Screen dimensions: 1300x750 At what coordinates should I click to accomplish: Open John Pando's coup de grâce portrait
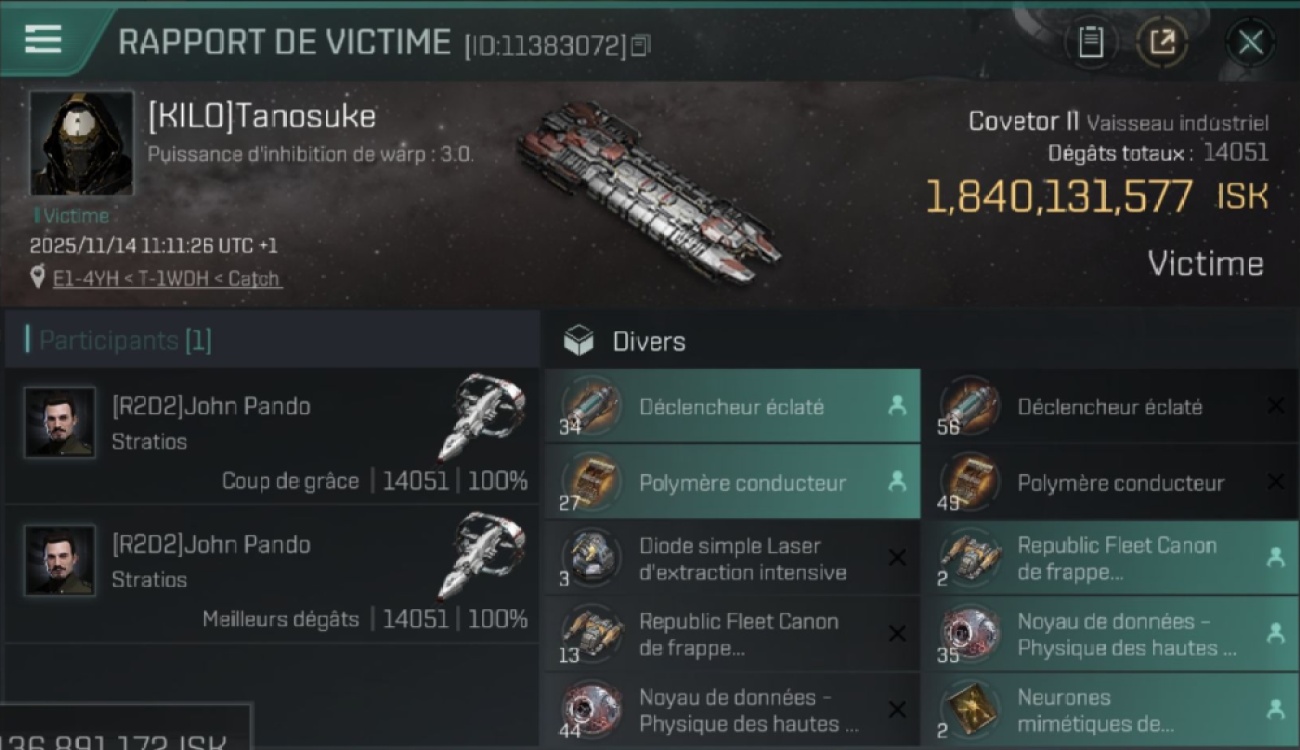coord(60,422)
